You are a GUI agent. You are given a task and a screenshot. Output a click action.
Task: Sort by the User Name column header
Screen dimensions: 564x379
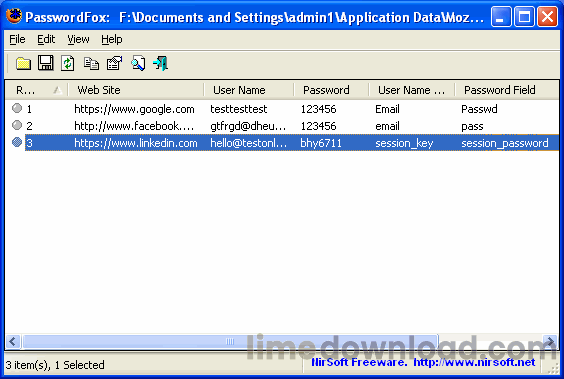coord(249,90)
